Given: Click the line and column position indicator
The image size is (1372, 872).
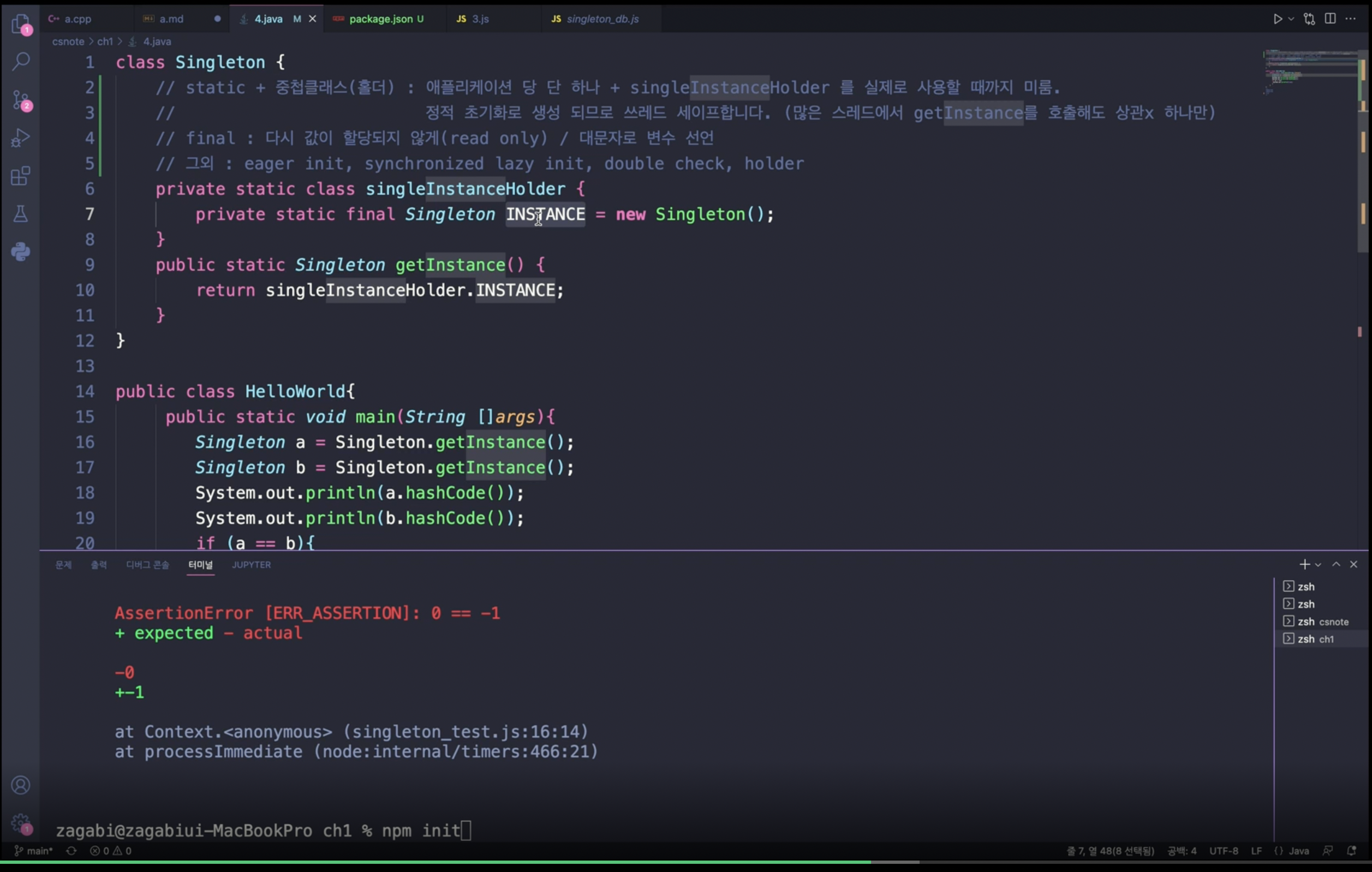Looking at the screenshot, I should pyautogui.click(x=1110, y=851).
